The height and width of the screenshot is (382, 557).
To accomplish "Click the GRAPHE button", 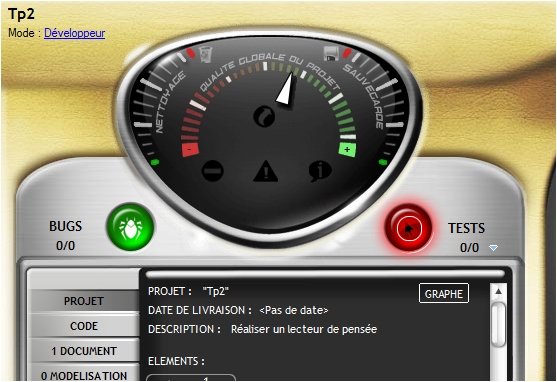I will click(444, 294).
